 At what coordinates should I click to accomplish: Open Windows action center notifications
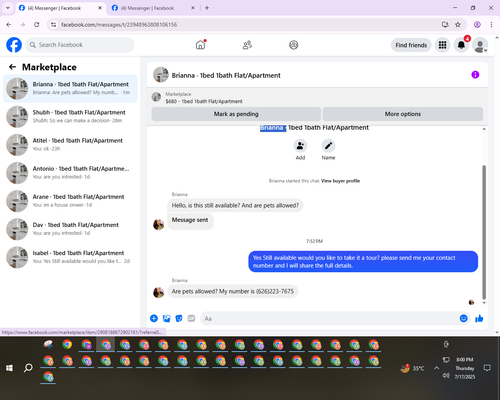487,368
